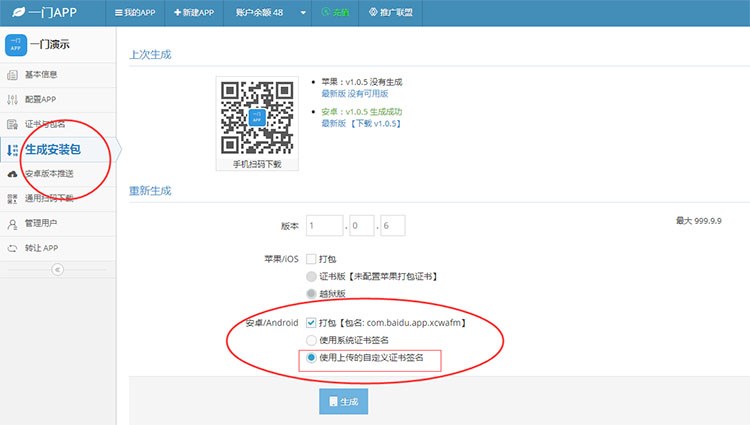The image size is (750, 425).
Task: Click the 通用扫码下载 QR icon
Action: 12,199
